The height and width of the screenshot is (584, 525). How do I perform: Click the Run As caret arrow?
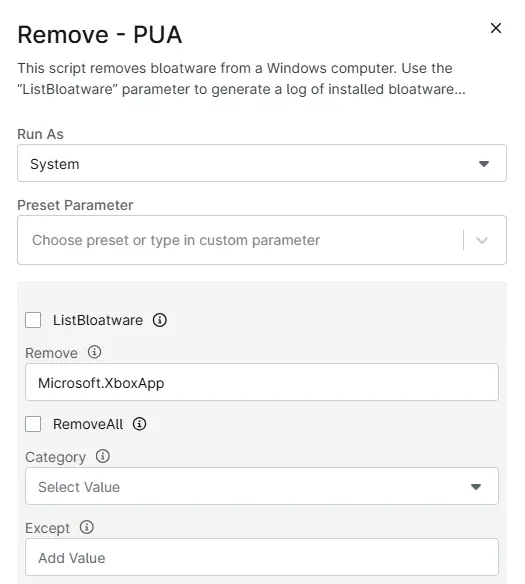pos(484,164)
